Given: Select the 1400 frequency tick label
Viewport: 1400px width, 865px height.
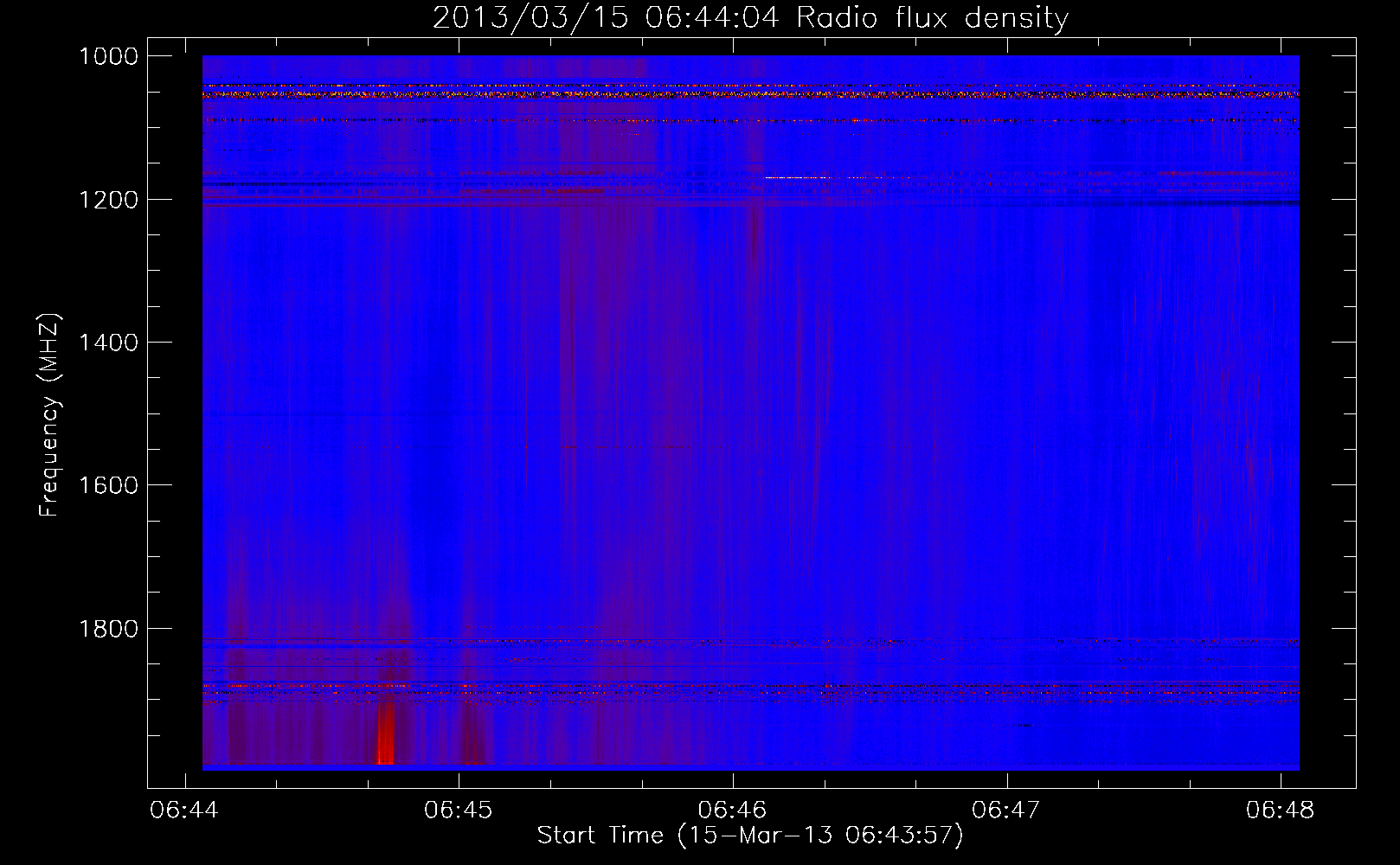Looking at the screenshot, I should coord(108,343).
